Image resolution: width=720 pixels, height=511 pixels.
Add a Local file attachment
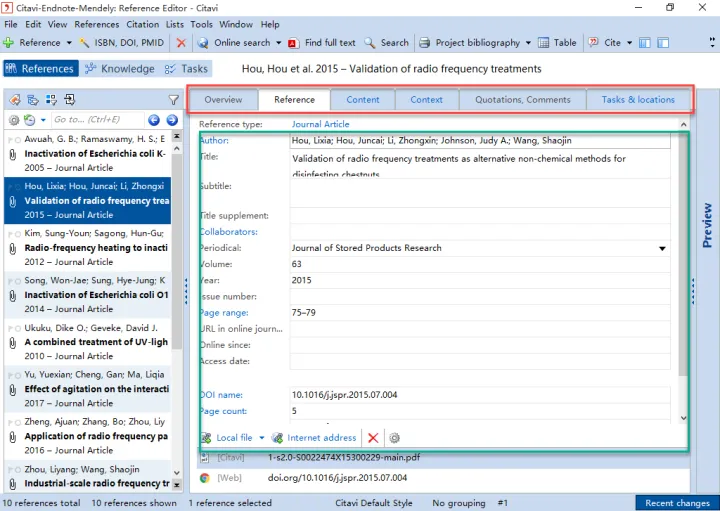click(228, 438)
